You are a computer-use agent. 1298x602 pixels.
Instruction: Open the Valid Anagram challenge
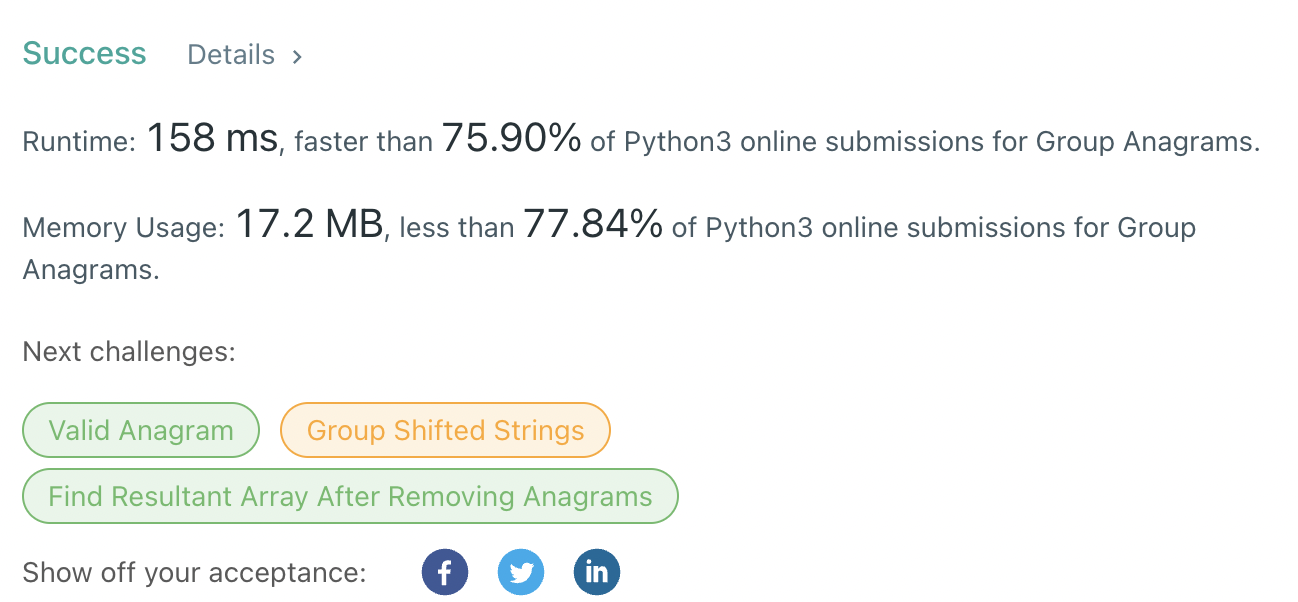coord(141,430)
